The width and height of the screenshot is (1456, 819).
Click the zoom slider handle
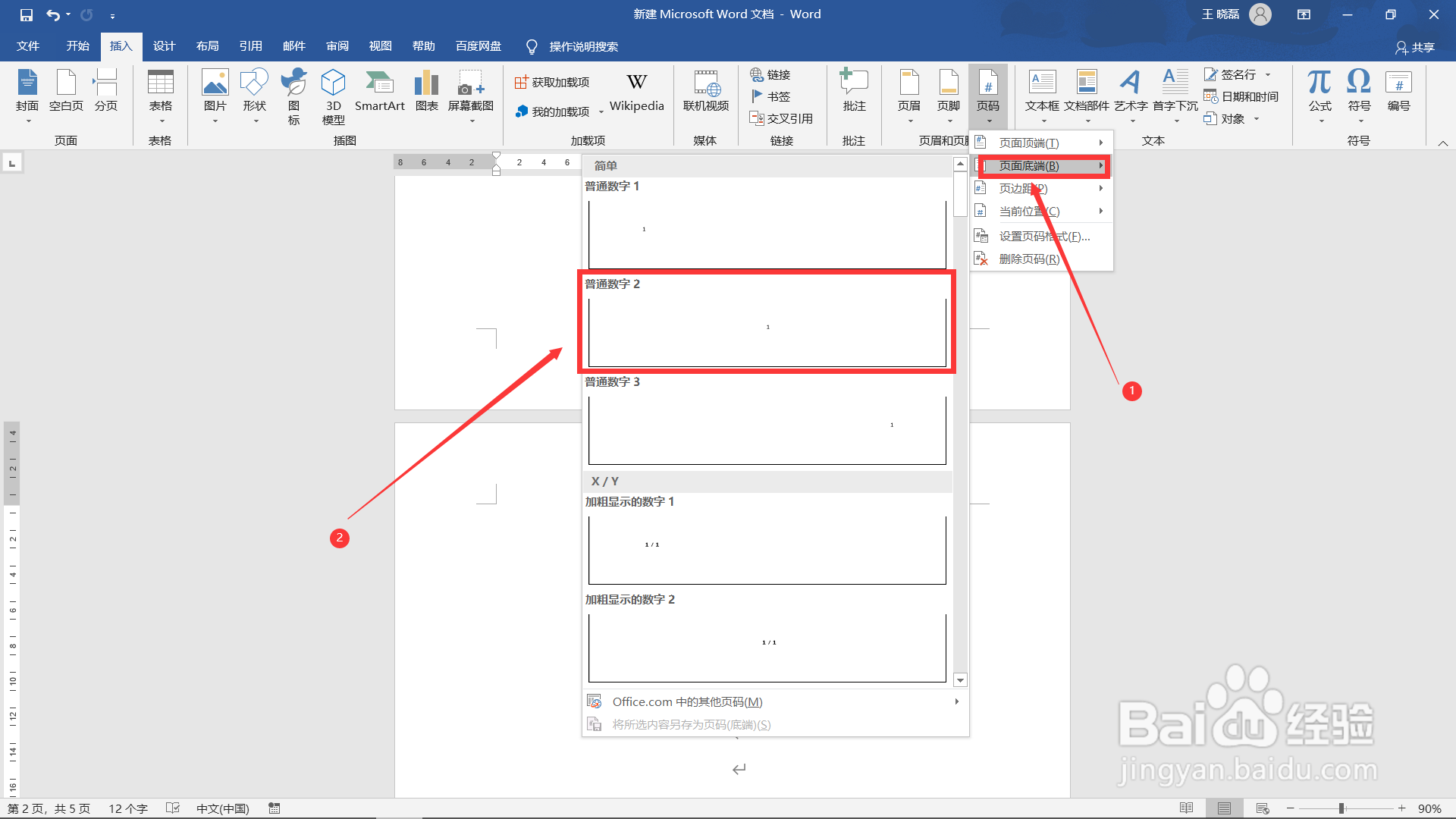click(x=1341, y=808)
